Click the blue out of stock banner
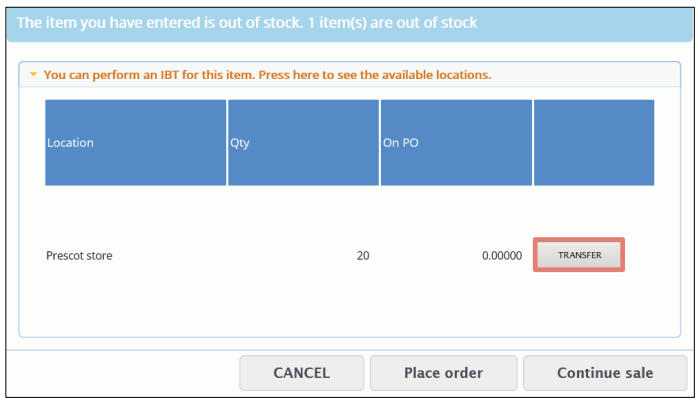 click(x=349, y=24)
